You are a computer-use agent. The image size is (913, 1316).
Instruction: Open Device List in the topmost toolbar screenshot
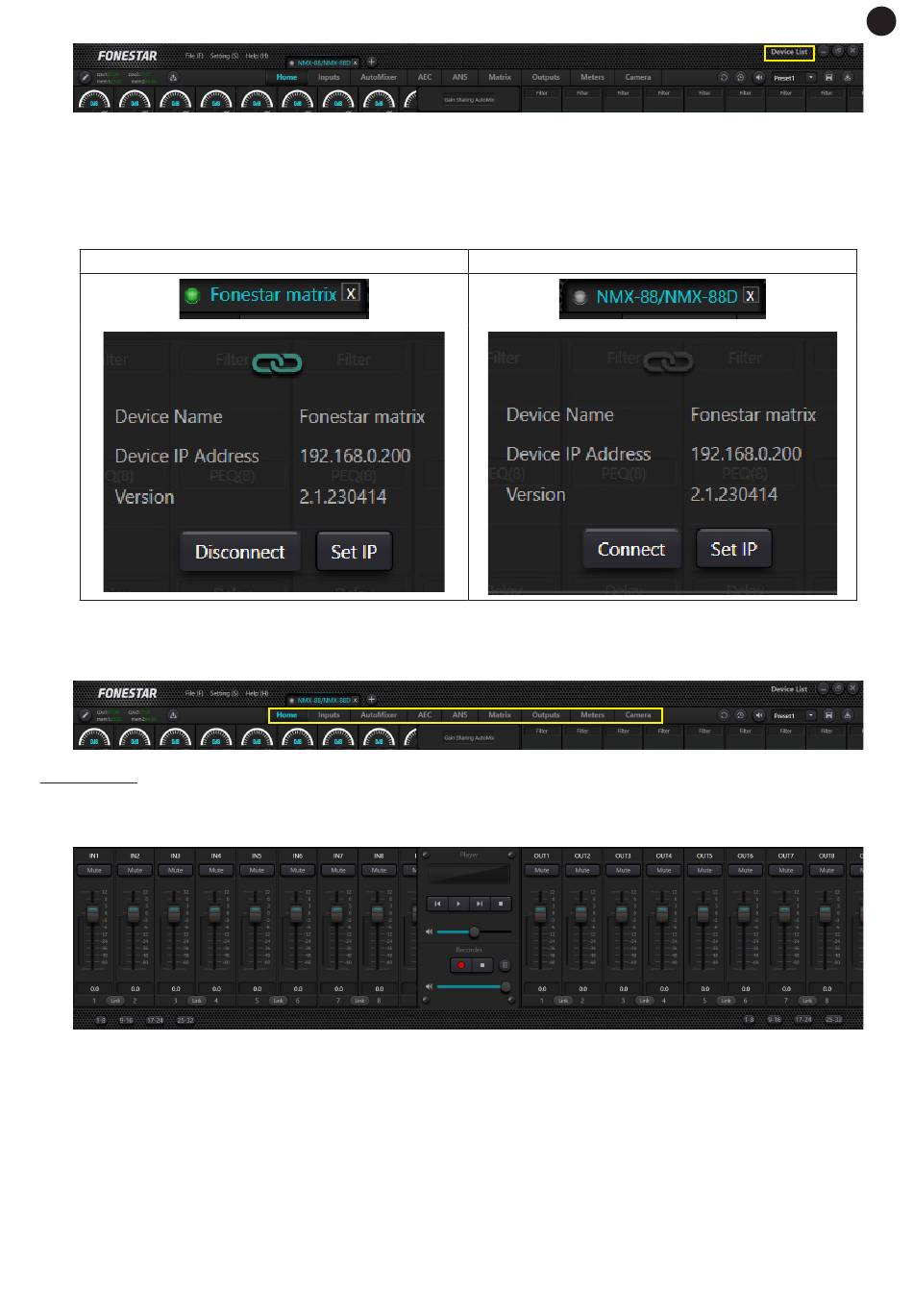789,52
